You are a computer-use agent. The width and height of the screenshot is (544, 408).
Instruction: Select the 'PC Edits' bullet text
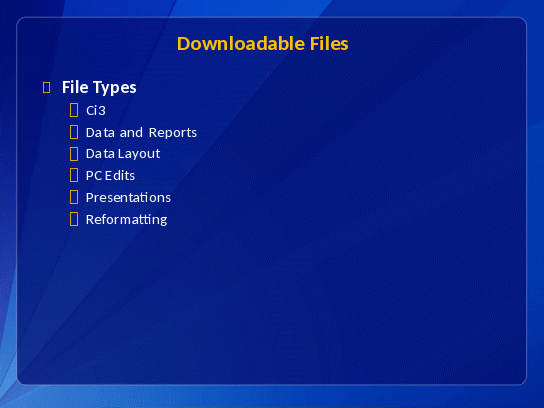tap(110, 176)
